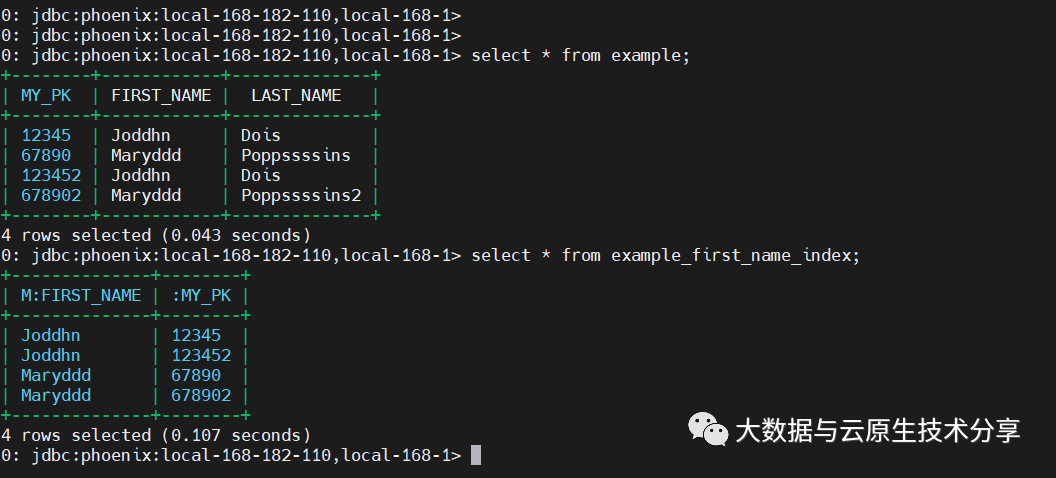This screenshot has width=1056, height=478.
Task: Click 123452 in the index table
Action: (x=201, y=355)
